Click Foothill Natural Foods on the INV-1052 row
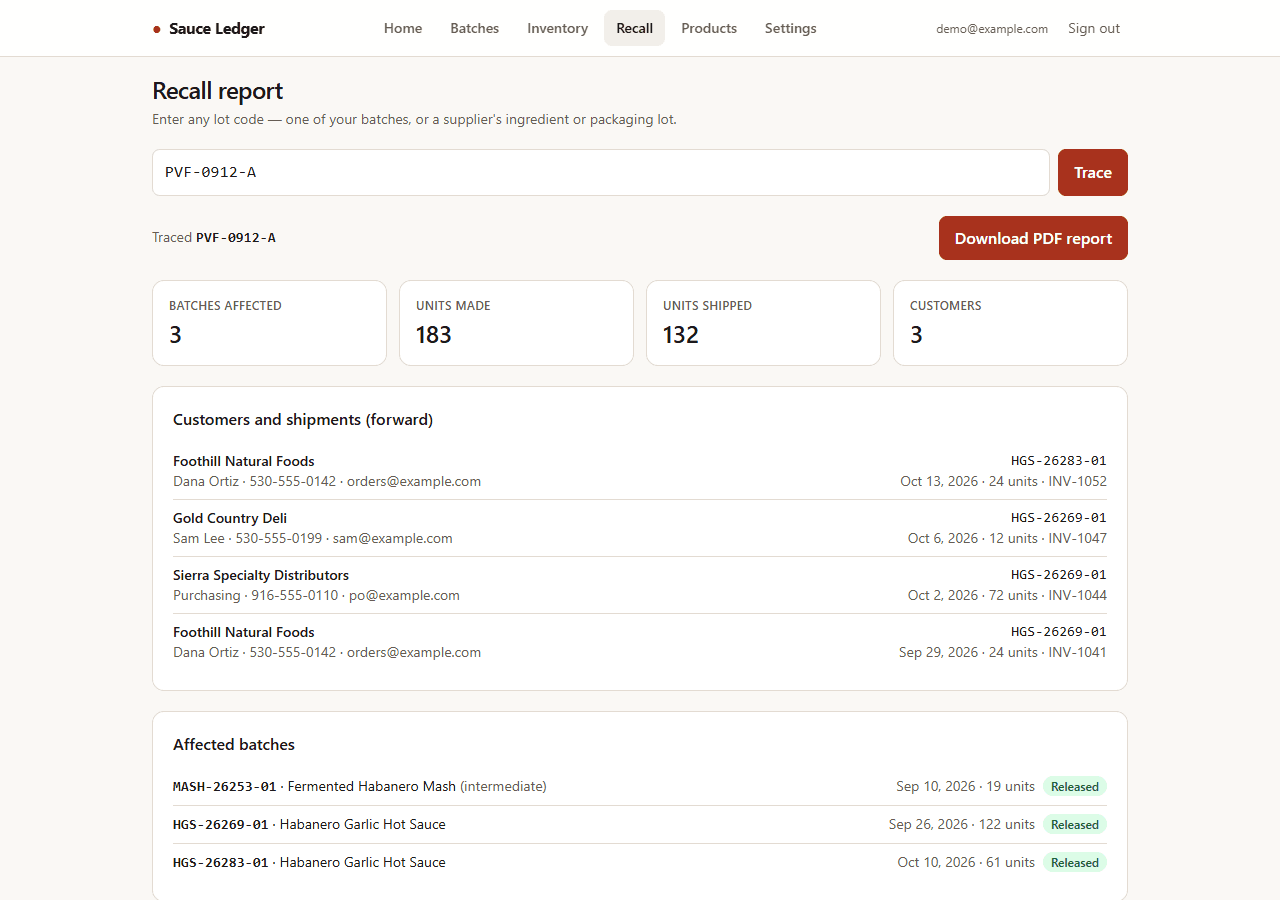The image size is (1280, 900). pos(244,461)
